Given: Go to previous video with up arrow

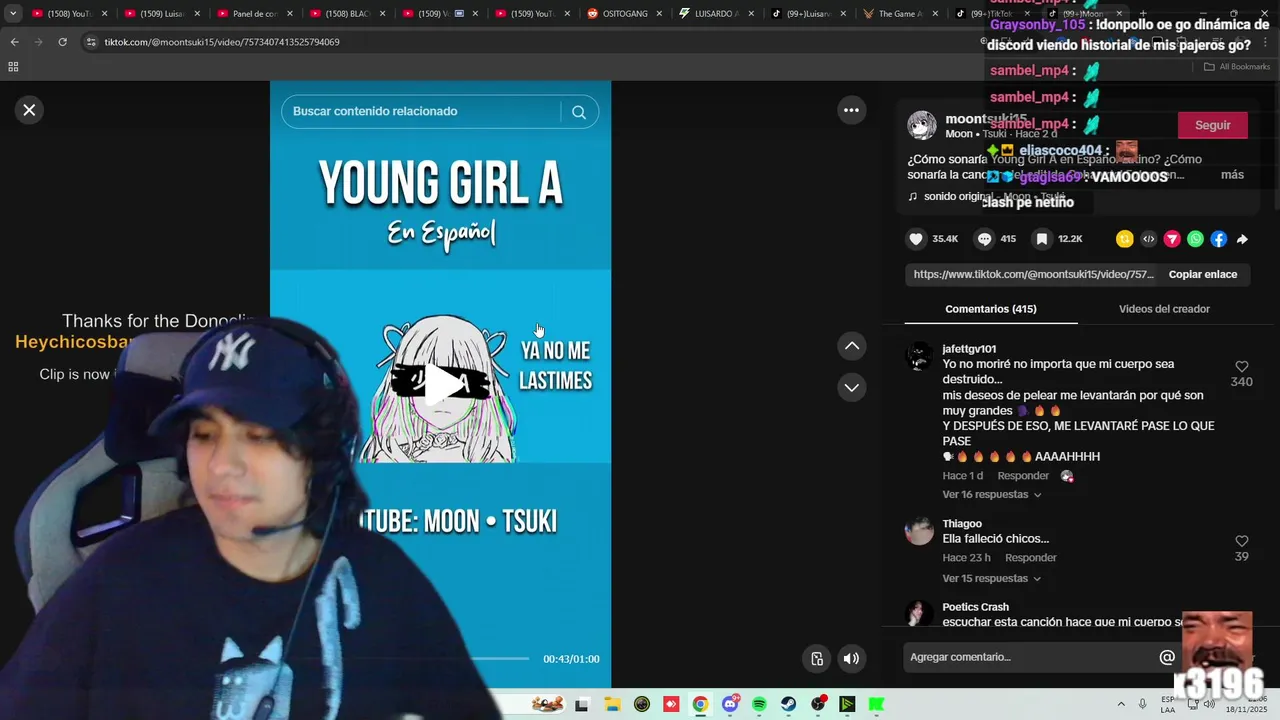Looking at the screenshot, I should pos(852,346).
